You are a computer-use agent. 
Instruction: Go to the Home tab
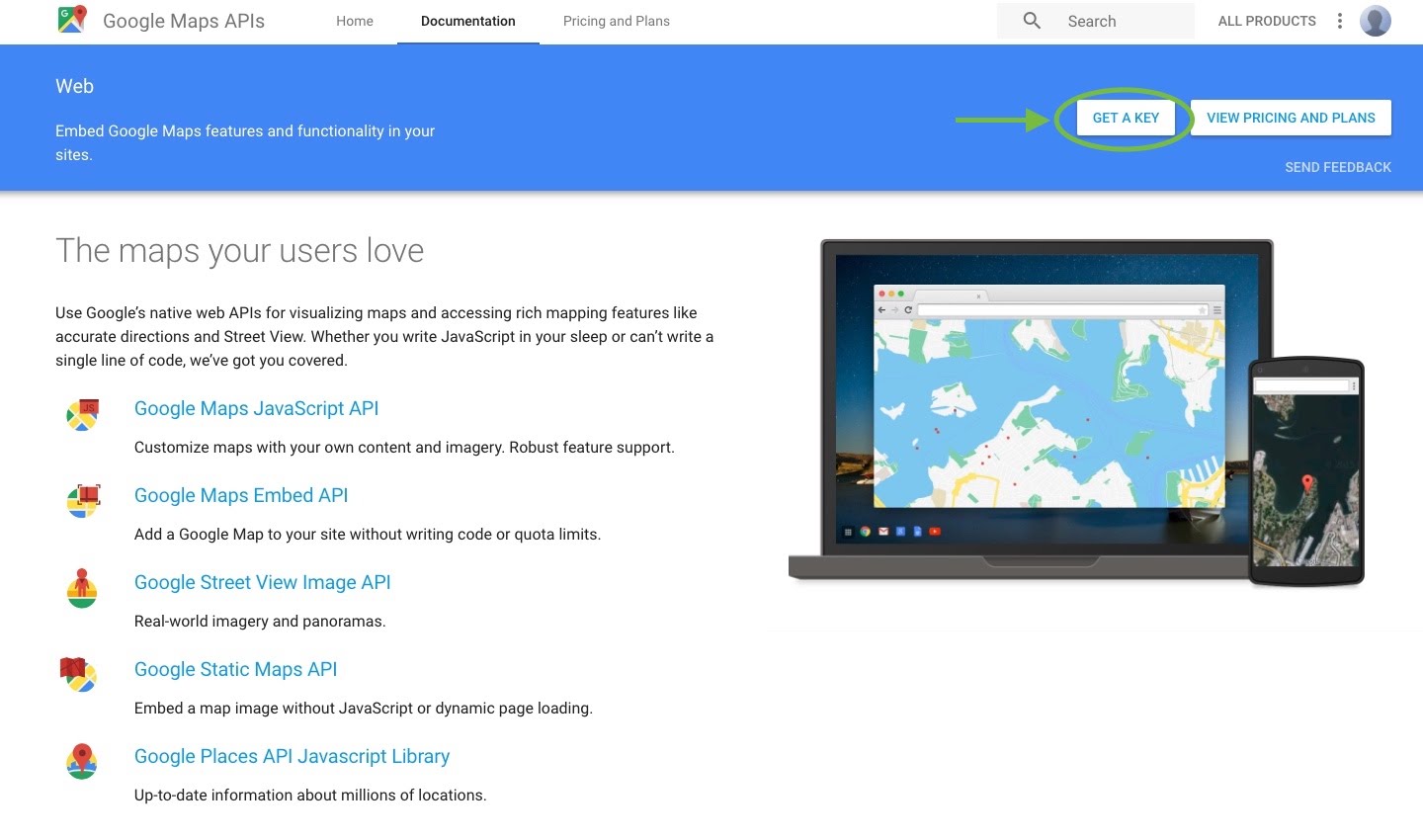coord(355,21)
